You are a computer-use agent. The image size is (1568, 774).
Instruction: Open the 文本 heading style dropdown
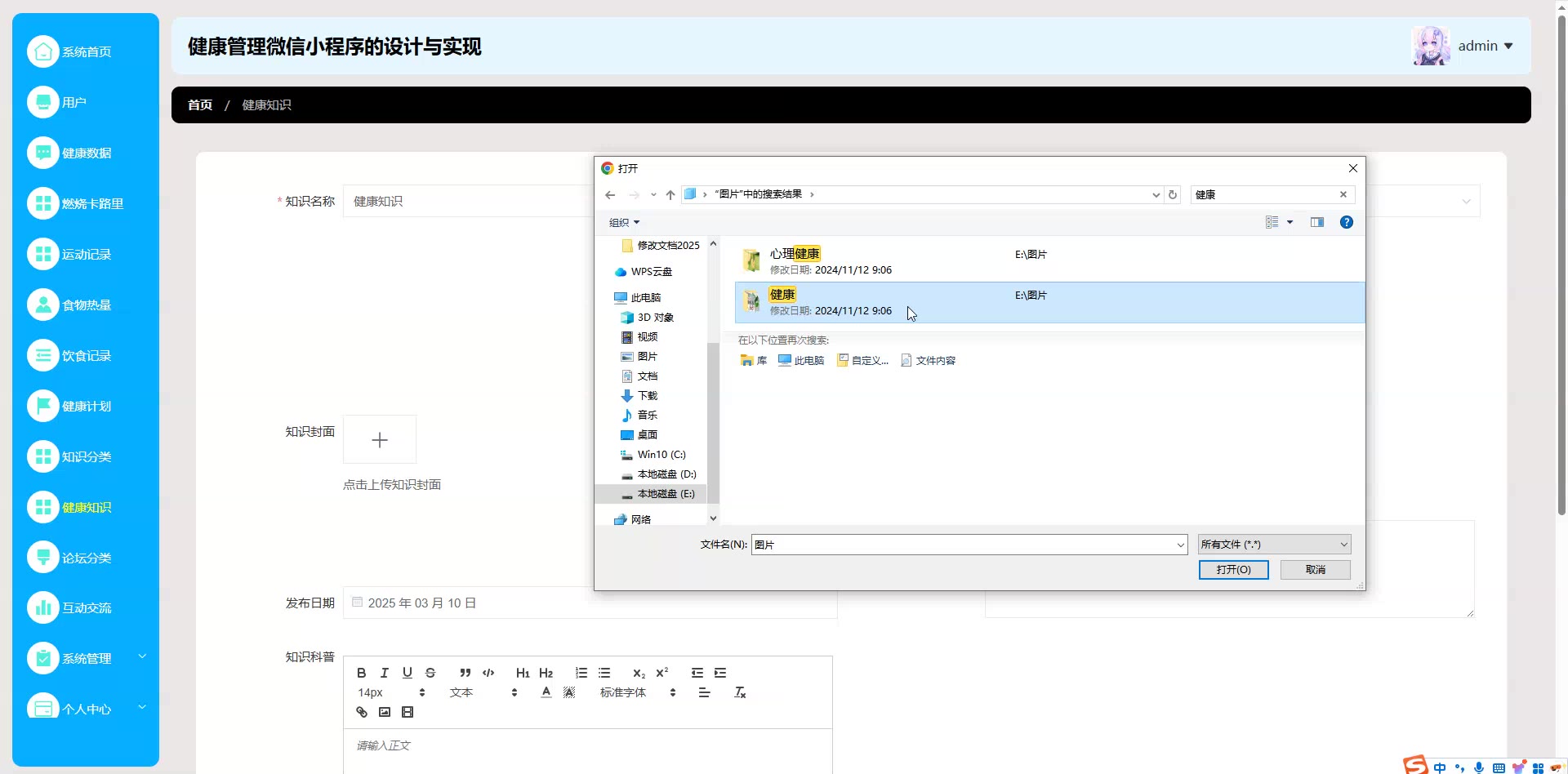coord(483,692)
